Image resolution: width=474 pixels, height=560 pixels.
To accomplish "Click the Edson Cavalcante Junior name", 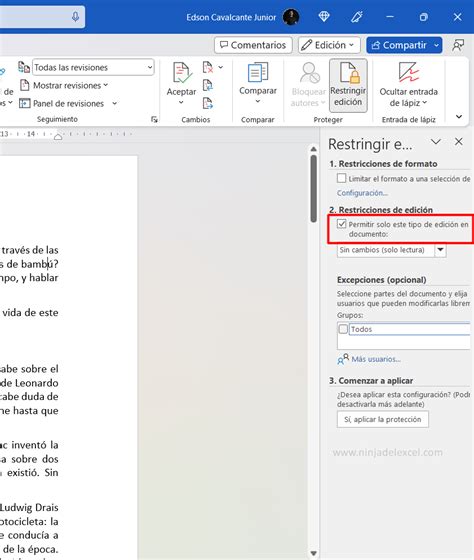I will tap(231, 17).
